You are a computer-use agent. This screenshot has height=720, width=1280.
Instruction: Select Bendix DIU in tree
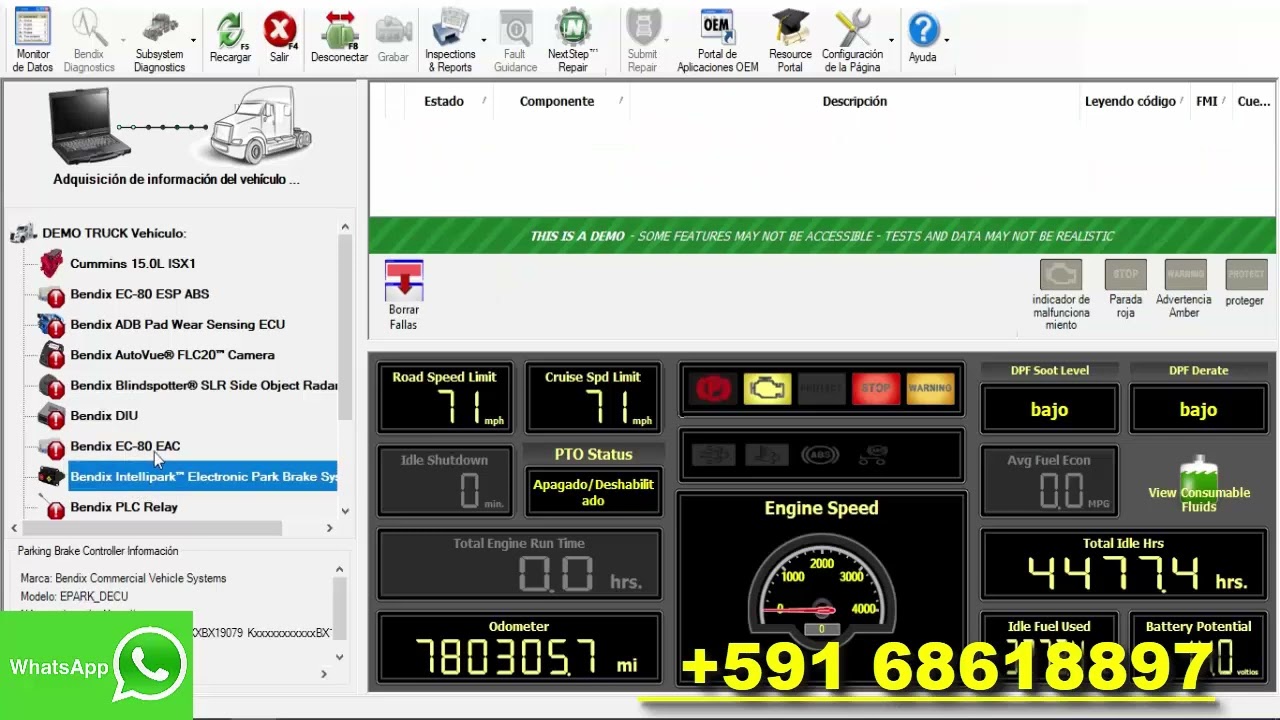click(104, 416)
